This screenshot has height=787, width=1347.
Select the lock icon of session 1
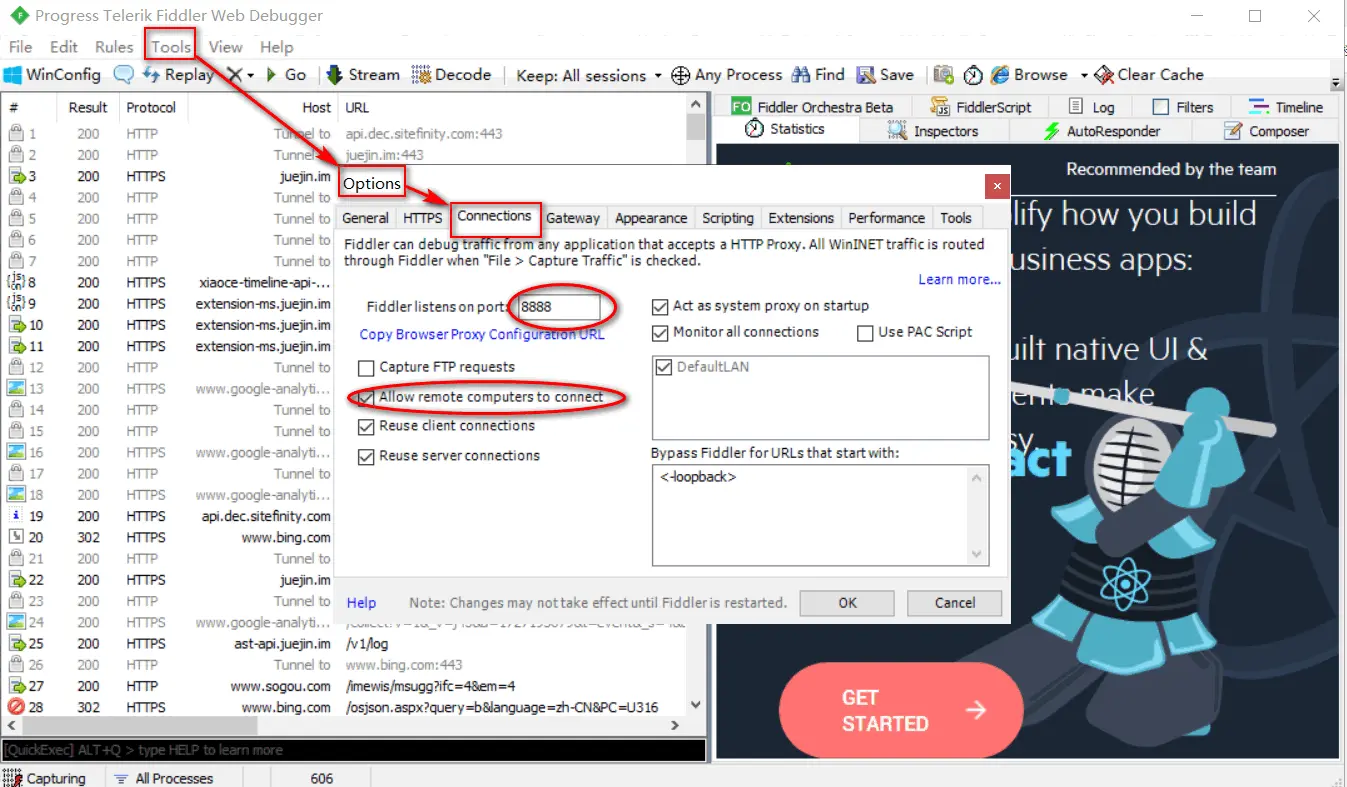coord(17,133)
